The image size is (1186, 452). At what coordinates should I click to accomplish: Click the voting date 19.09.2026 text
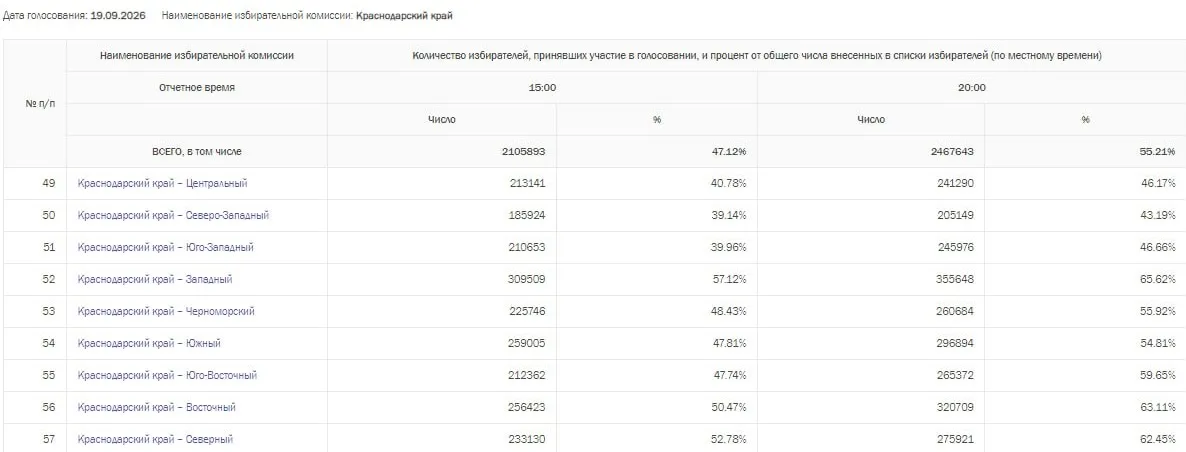[x=118, y=15]
